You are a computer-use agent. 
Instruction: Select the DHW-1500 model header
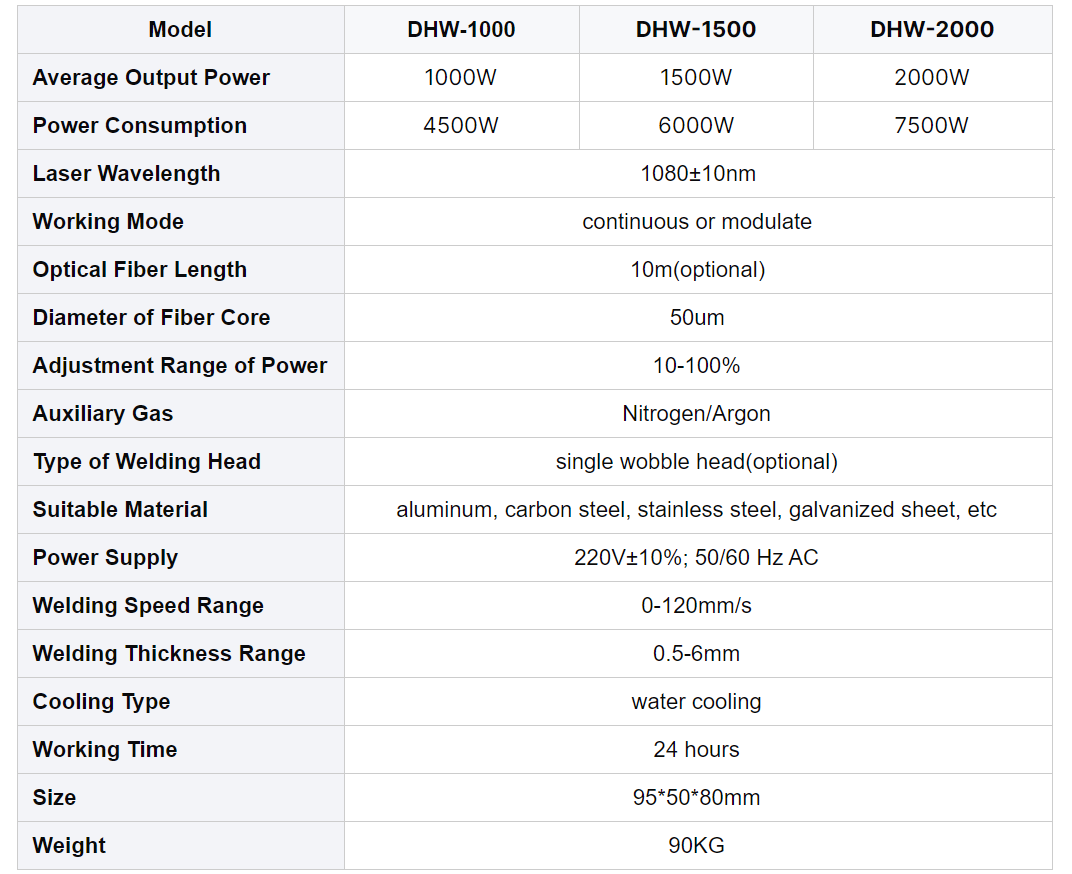click(696, 29)
